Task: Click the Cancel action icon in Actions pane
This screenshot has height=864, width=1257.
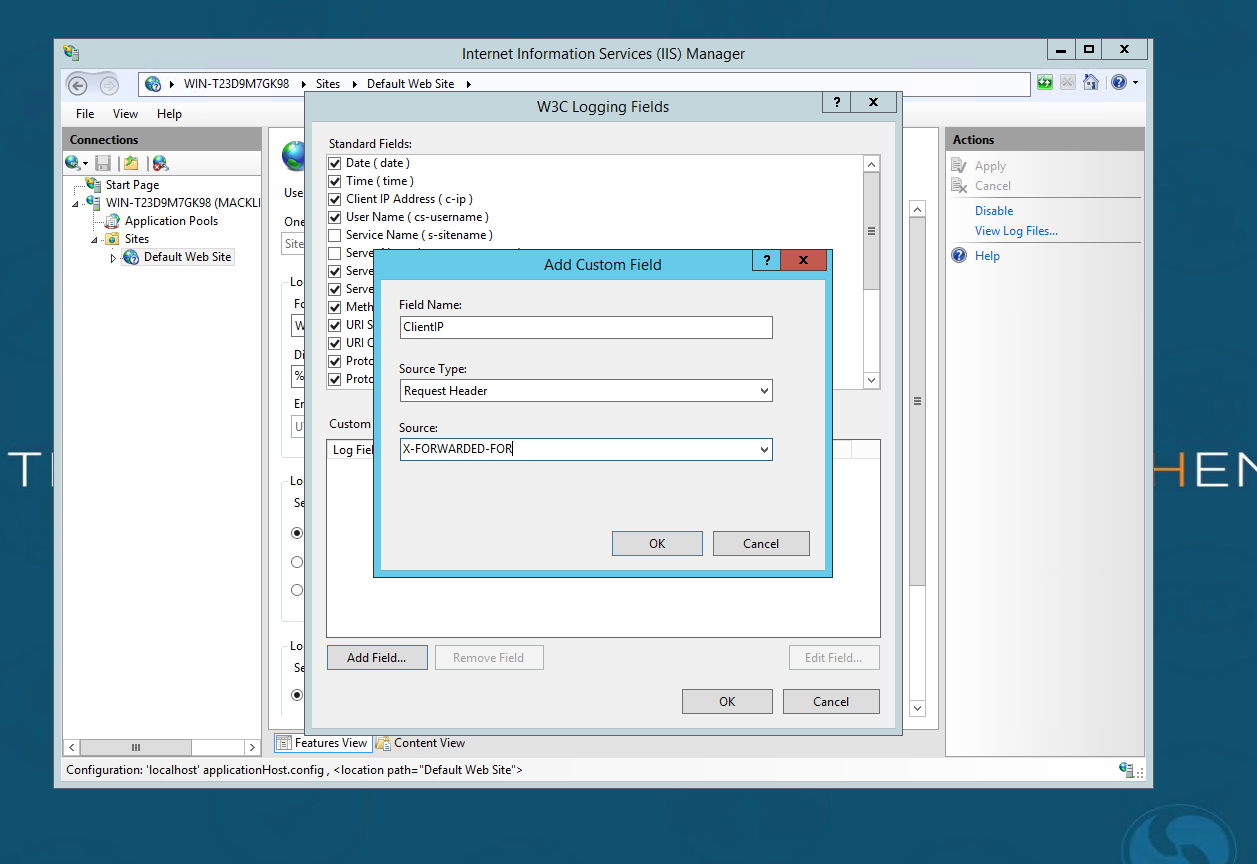Action: pos(959,186)
